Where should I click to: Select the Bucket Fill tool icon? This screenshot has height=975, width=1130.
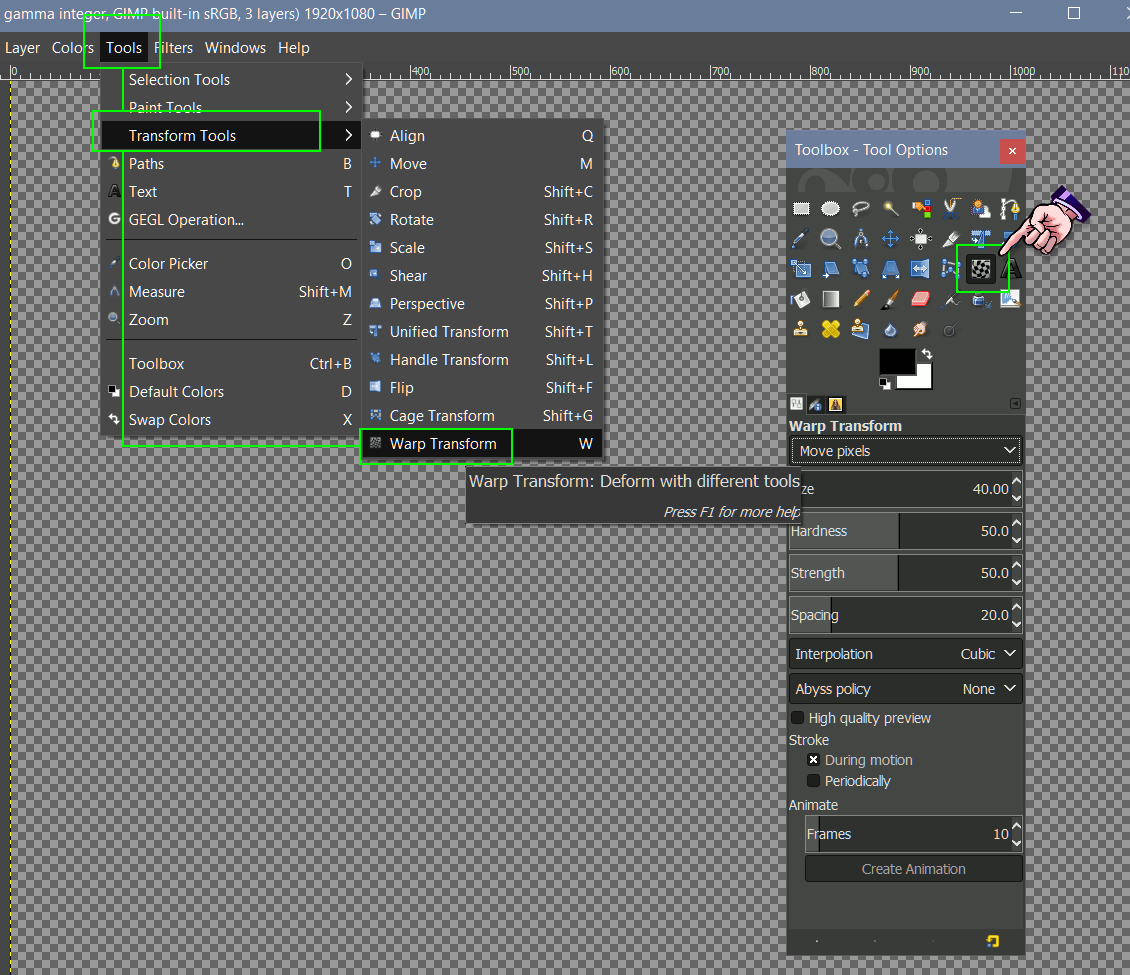[800, 298]
